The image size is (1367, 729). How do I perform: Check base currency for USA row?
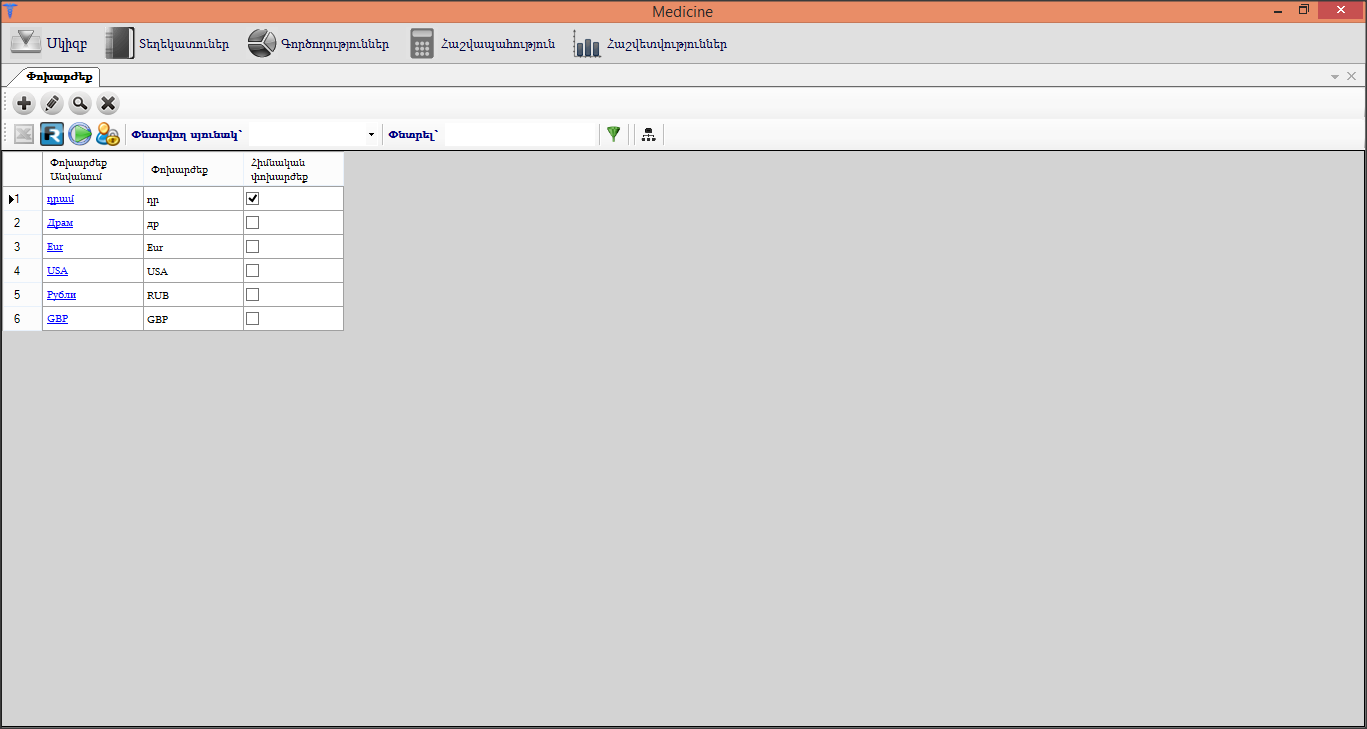(252, 270)
